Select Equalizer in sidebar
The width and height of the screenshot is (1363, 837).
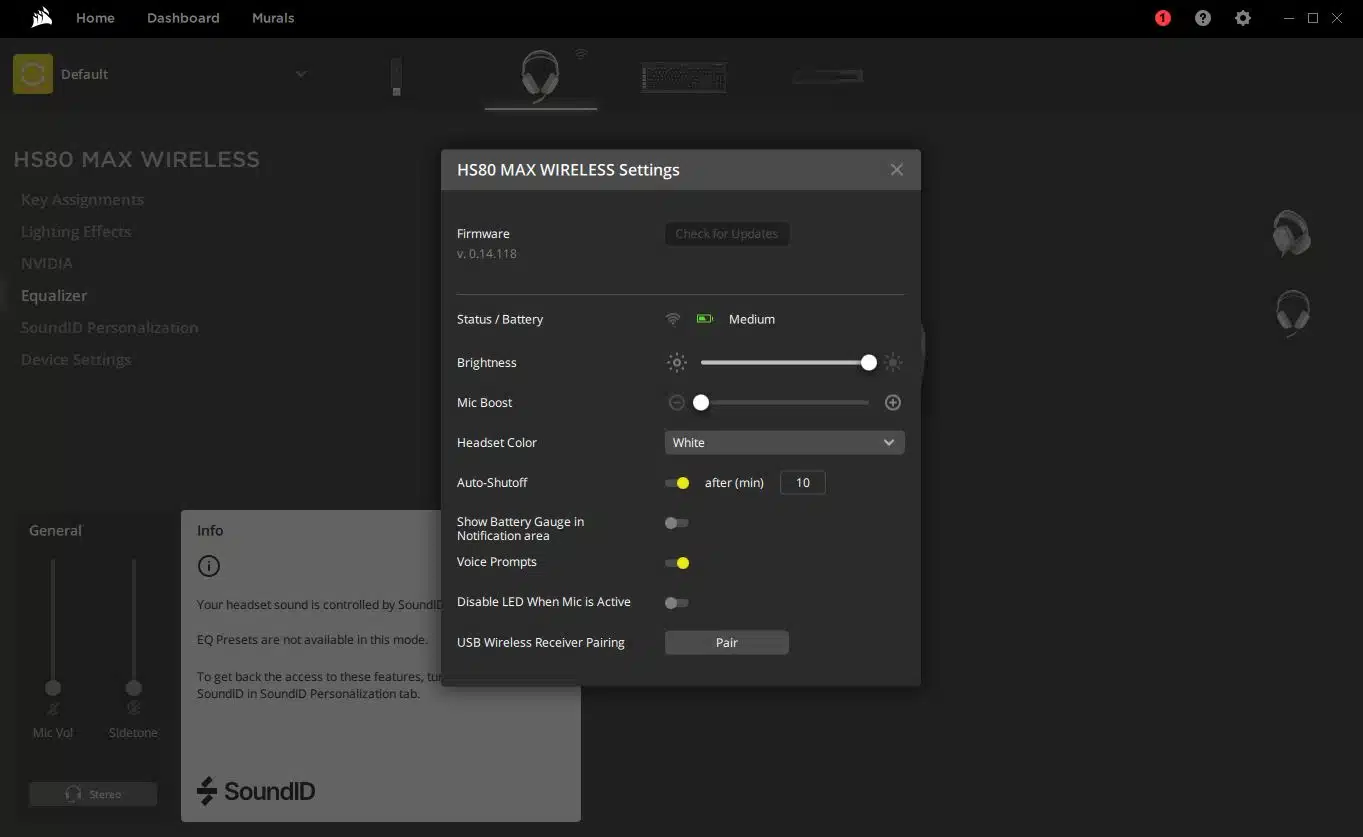coord(54,296)
